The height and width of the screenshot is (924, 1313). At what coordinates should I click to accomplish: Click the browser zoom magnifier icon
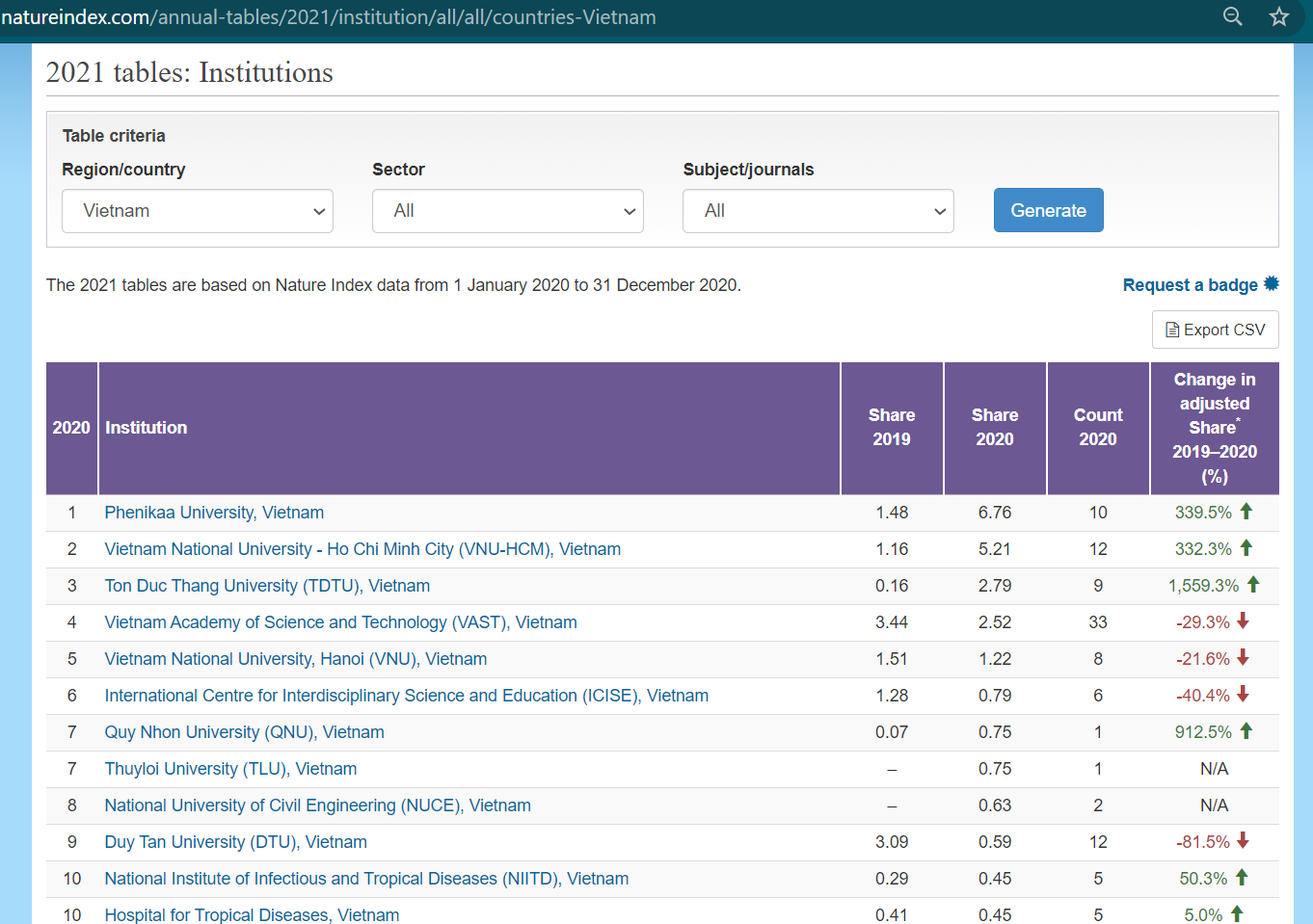point(1232,16)
